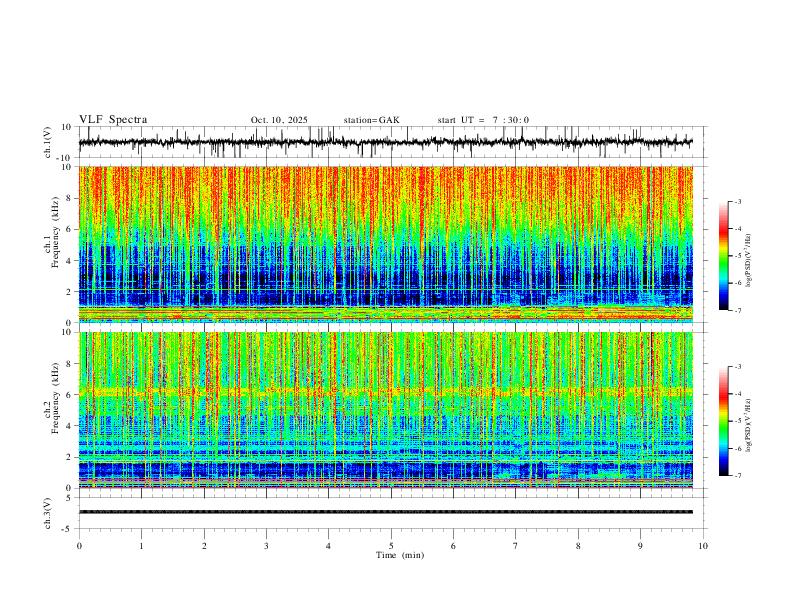Click the 6 kHz band in ch.2 spectrogram
This screenshot has width=792, height=612.
(x=385, y=391)
